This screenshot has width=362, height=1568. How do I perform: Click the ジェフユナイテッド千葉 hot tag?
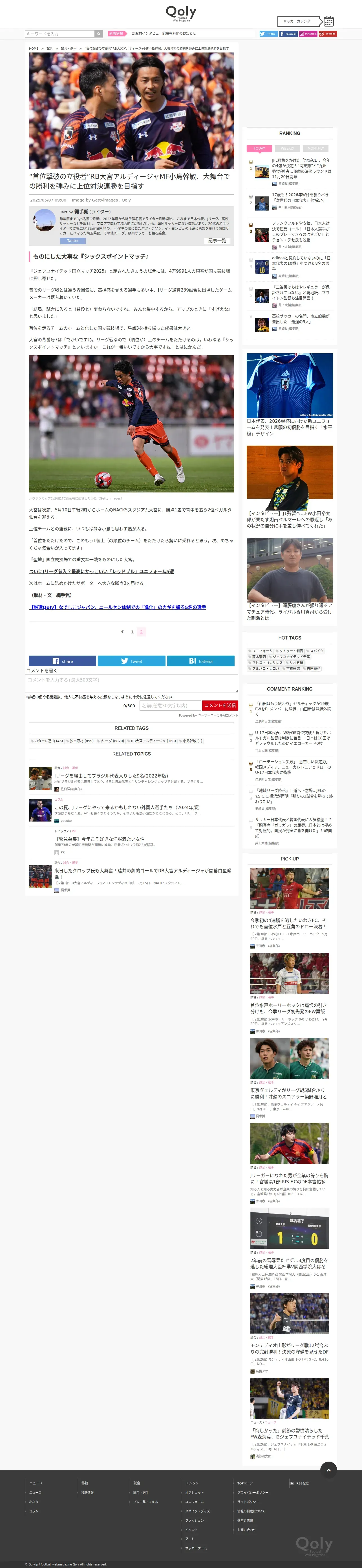tap(290, 657)
